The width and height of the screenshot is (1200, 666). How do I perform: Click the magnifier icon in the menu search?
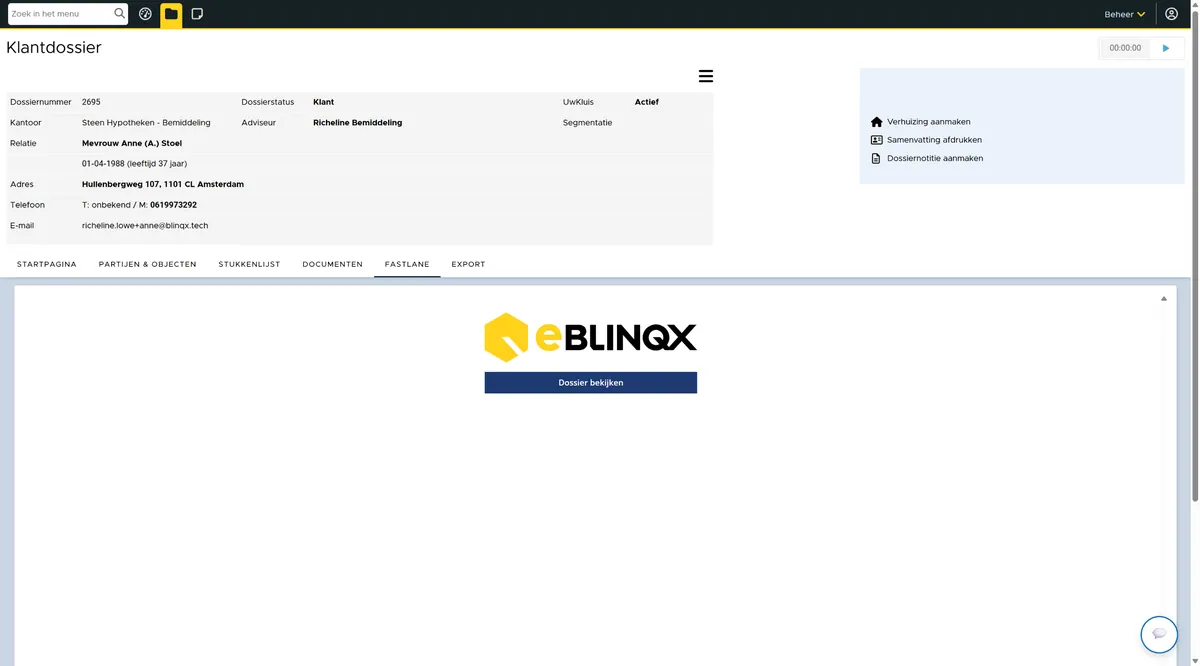(x=120, y=14)
